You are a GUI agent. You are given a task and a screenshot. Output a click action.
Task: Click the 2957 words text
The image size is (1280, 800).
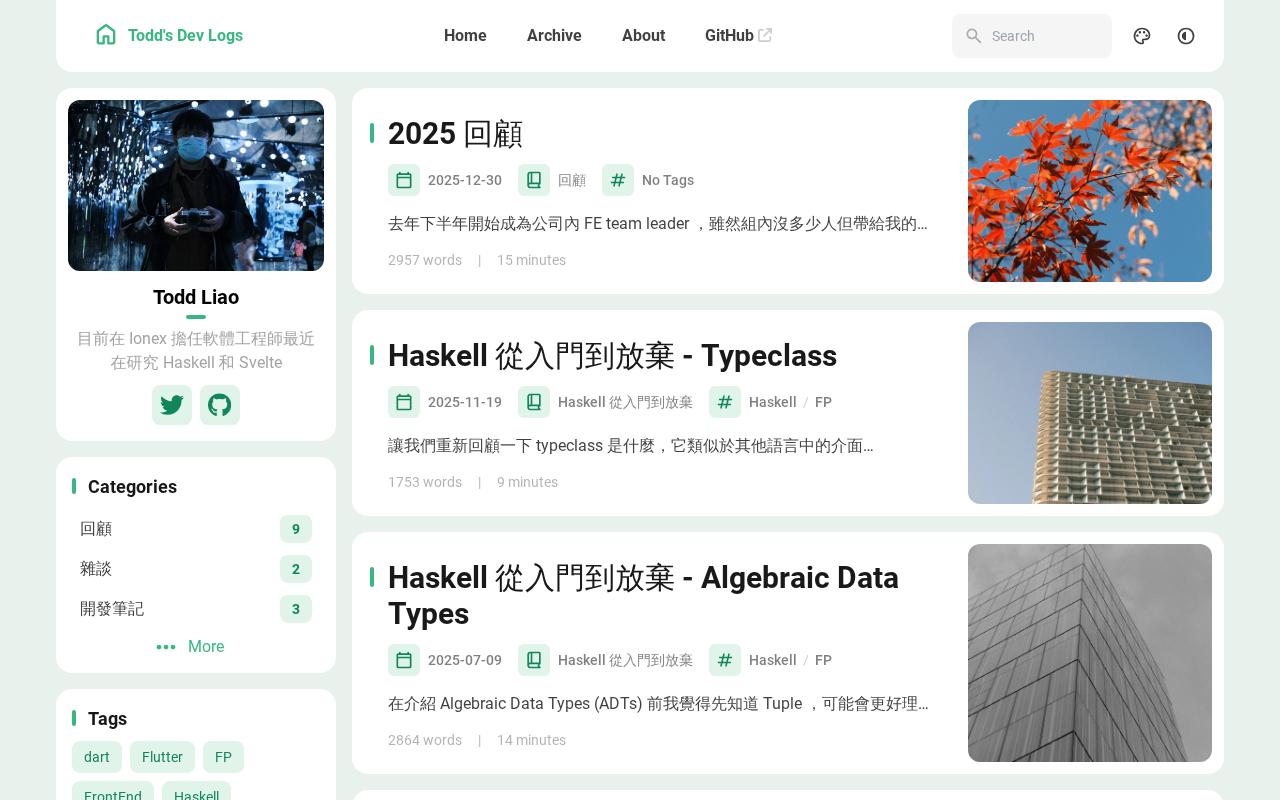pos(425,260)
